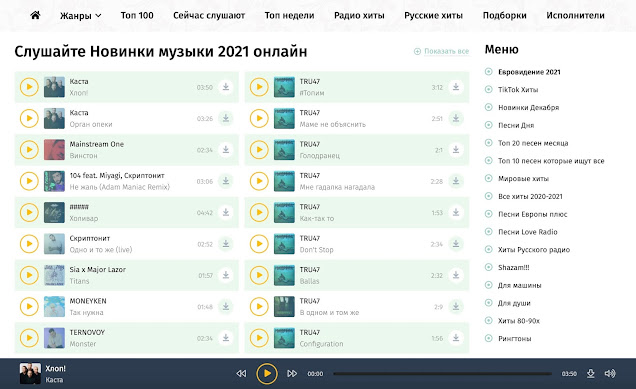The height and width of the screenshot is (389, 636).
Task: Download the Голодранец track
Action: [x=456, y=150]
